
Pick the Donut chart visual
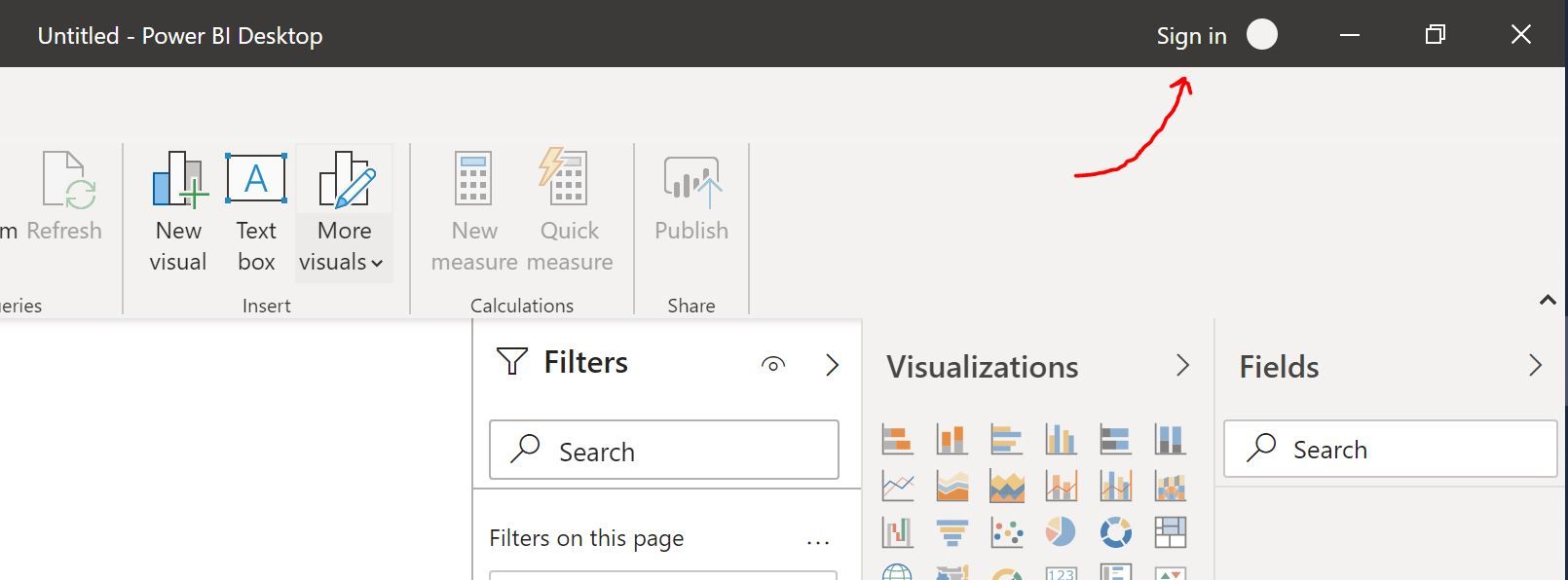pos(1116,532)
